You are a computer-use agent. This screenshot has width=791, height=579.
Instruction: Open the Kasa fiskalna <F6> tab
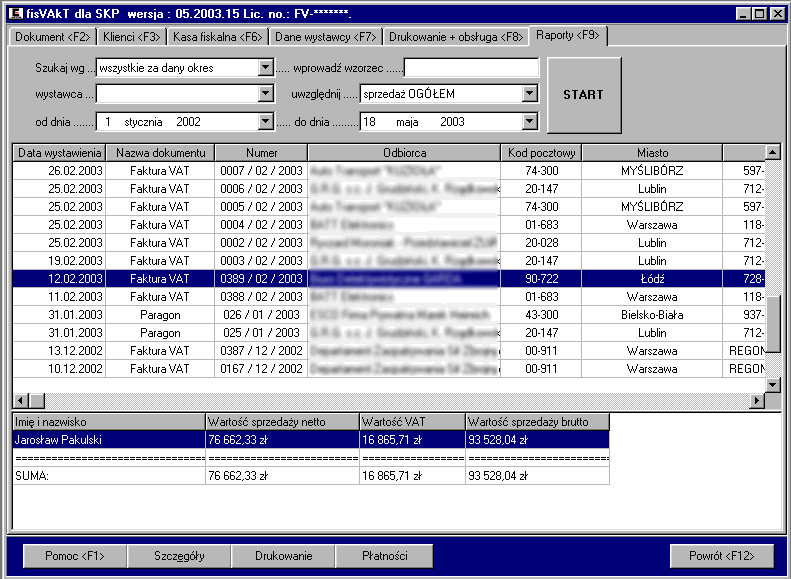tap(217, 36)
